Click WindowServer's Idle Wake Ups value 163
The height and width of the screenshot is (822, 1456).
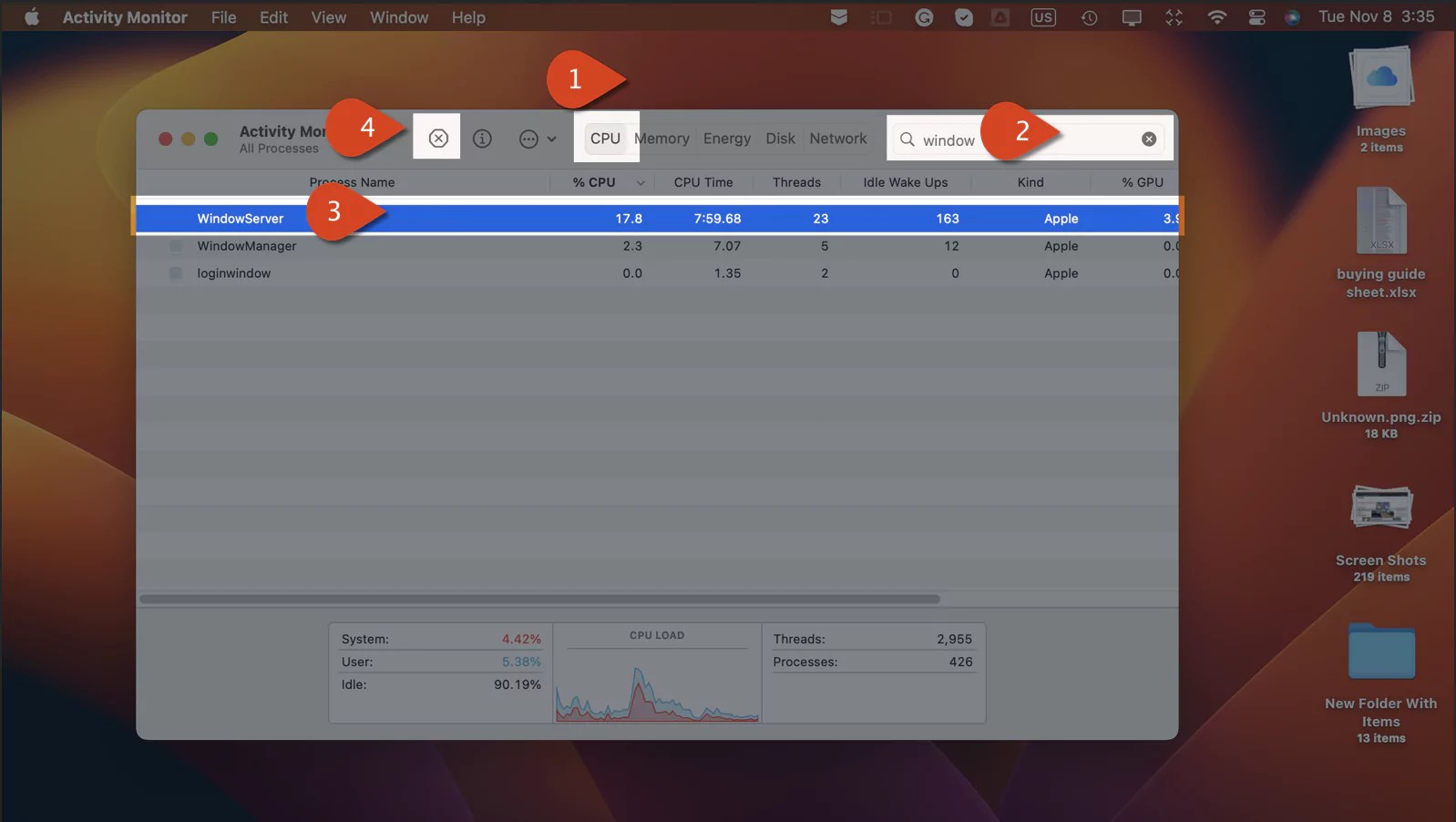(948, 219)
